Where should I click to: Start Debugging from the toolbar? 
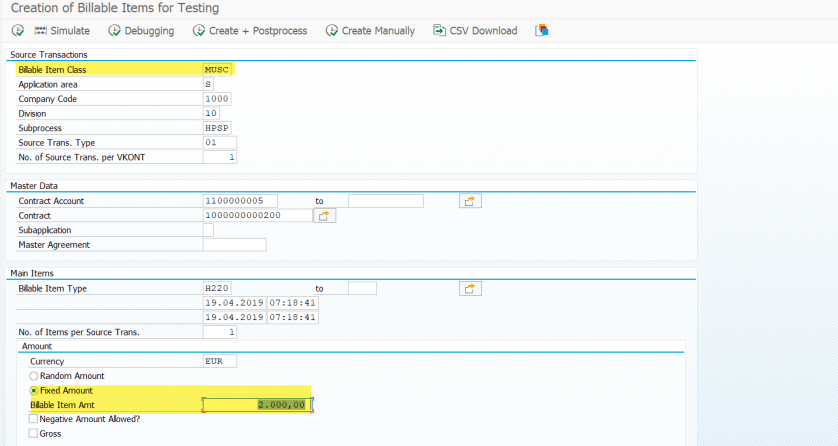(141, 30)
